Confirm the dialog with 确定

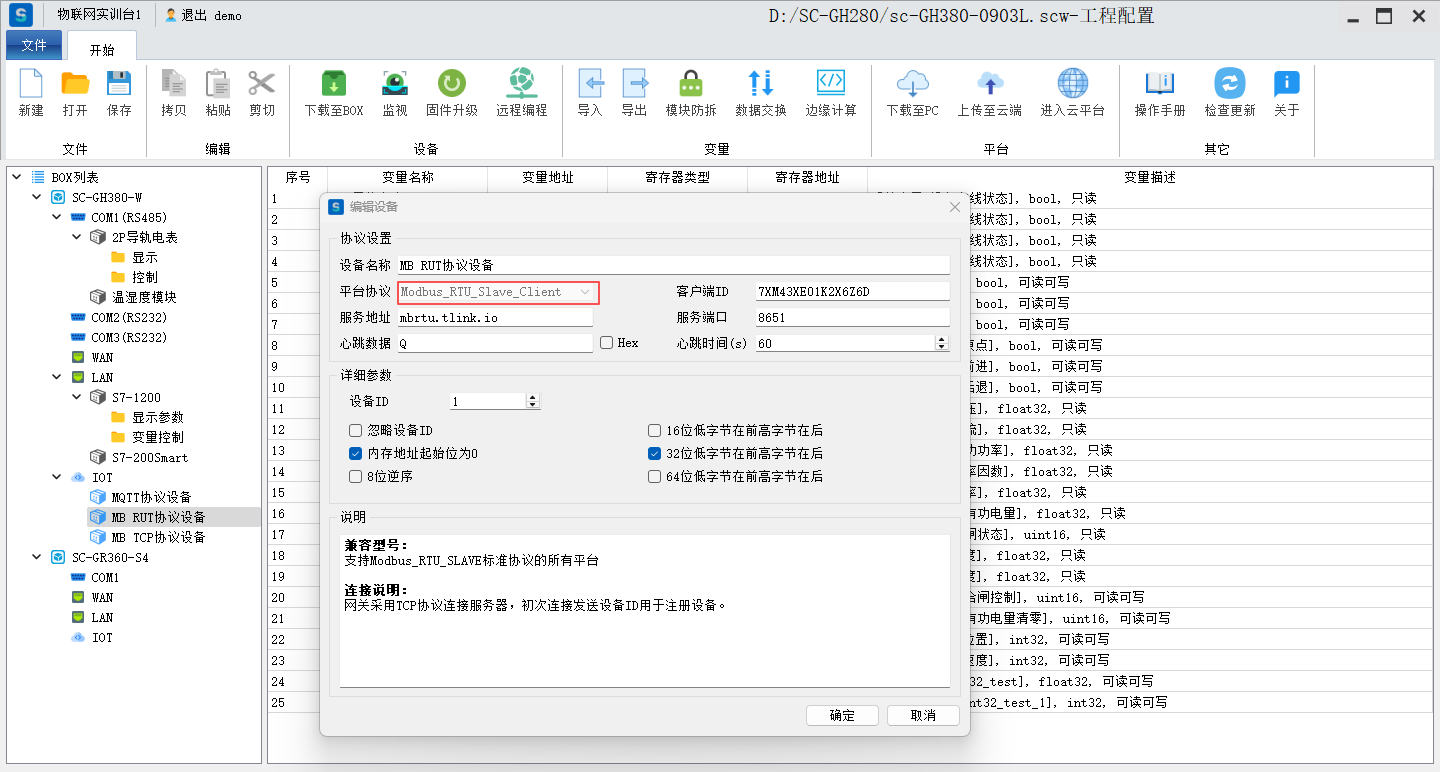[842, 716]
